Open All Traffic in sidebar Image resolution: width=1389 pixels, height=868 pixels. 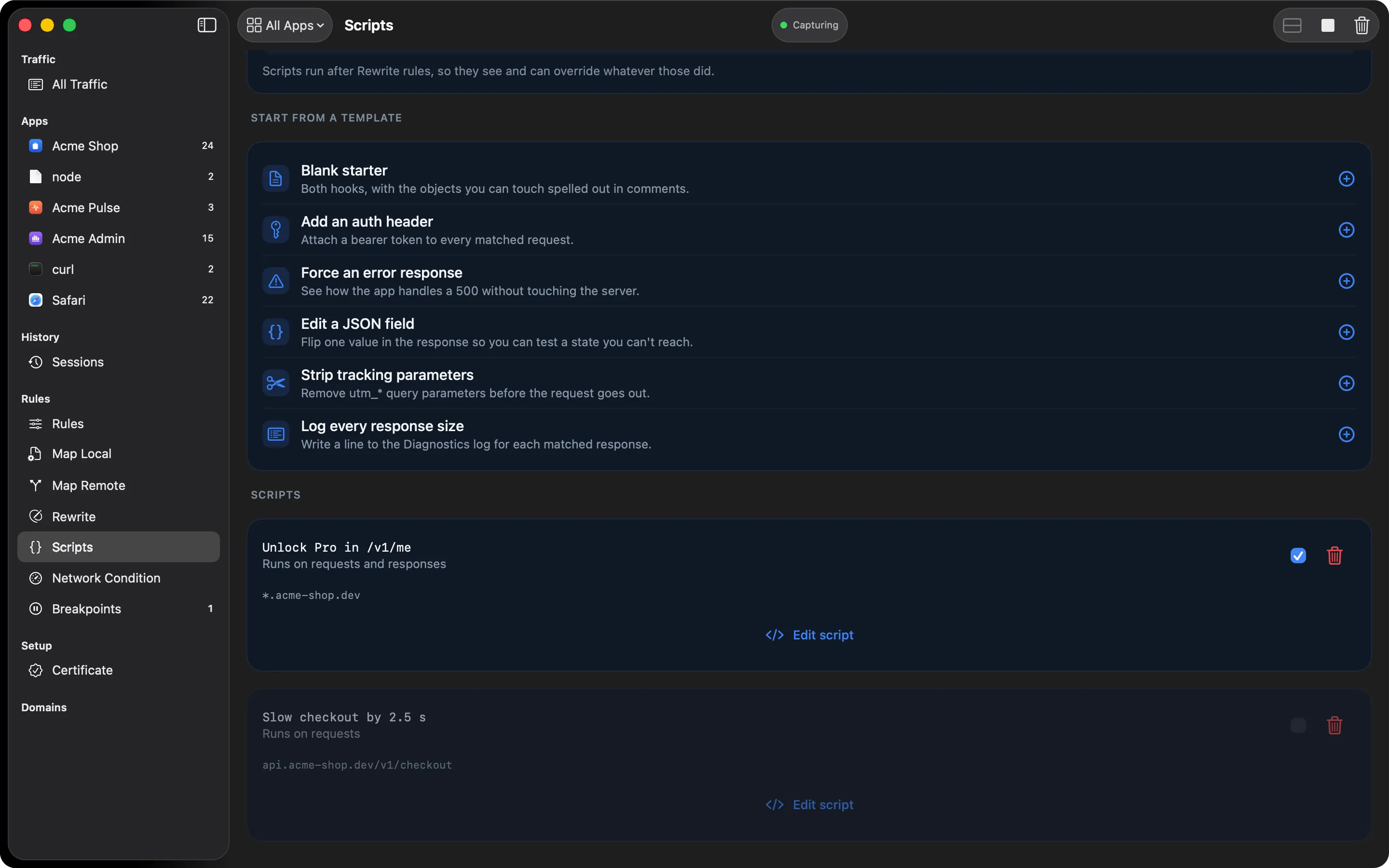tap(119, 84)
